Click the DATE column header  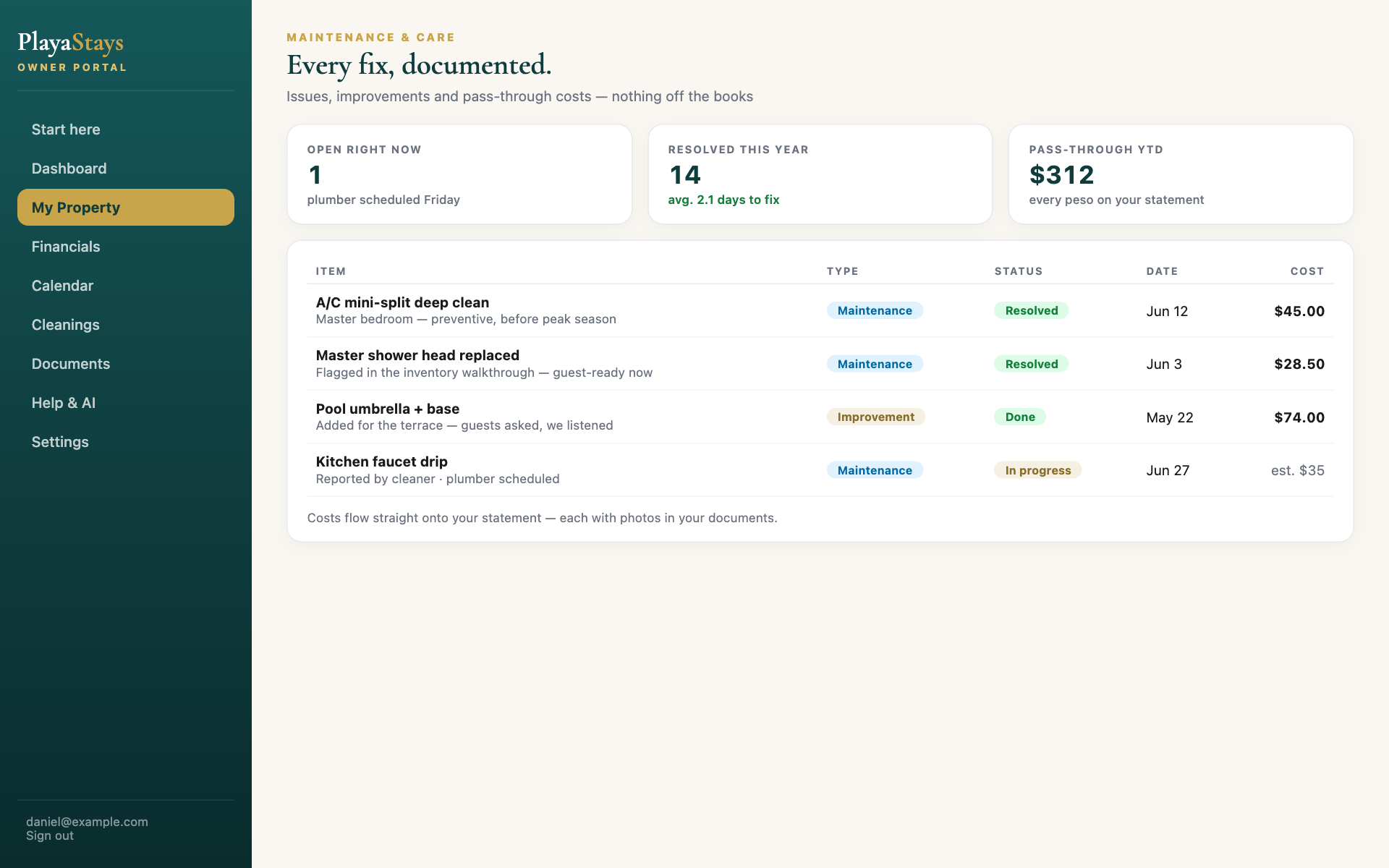click(1162, 271)
